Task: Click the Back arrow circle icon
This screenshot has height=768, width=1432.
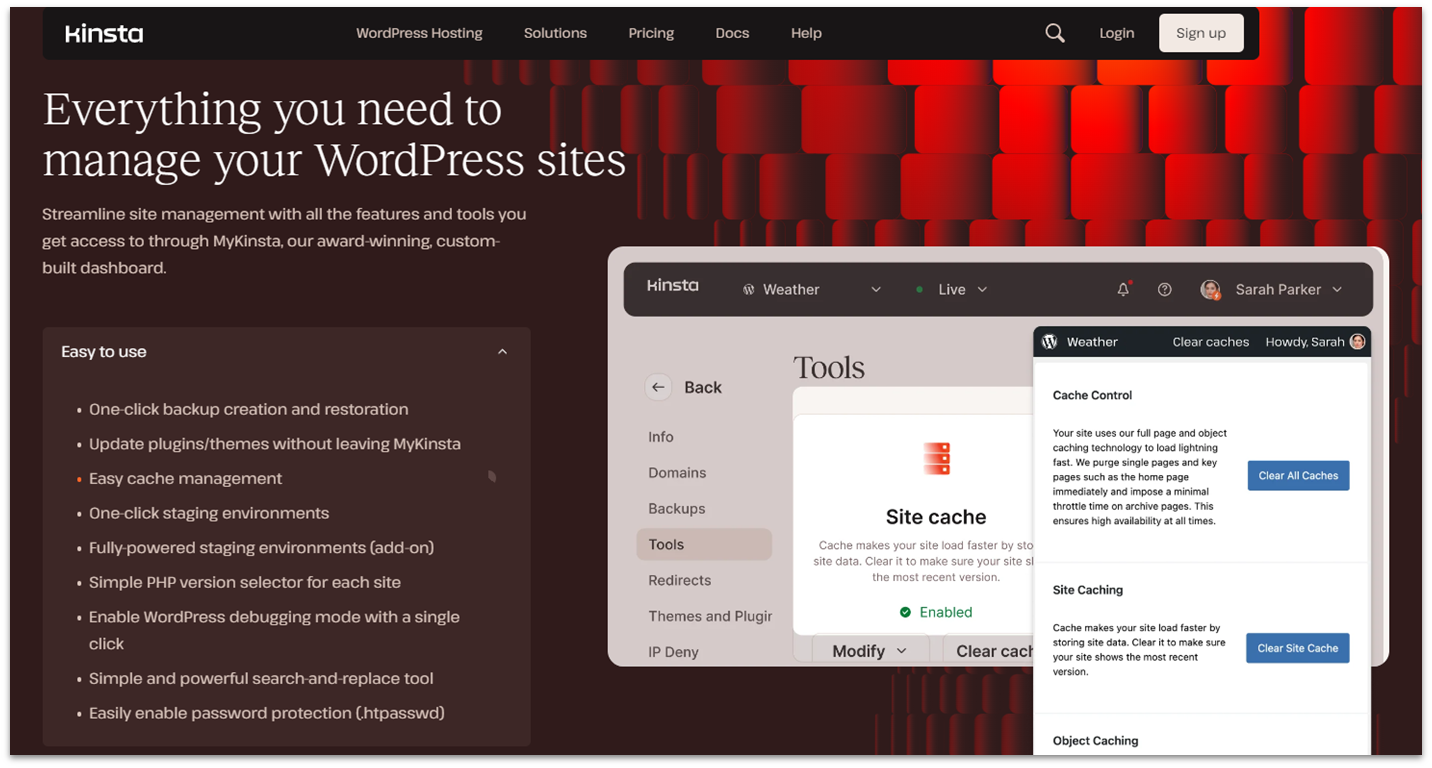Action: pos(658,387)
